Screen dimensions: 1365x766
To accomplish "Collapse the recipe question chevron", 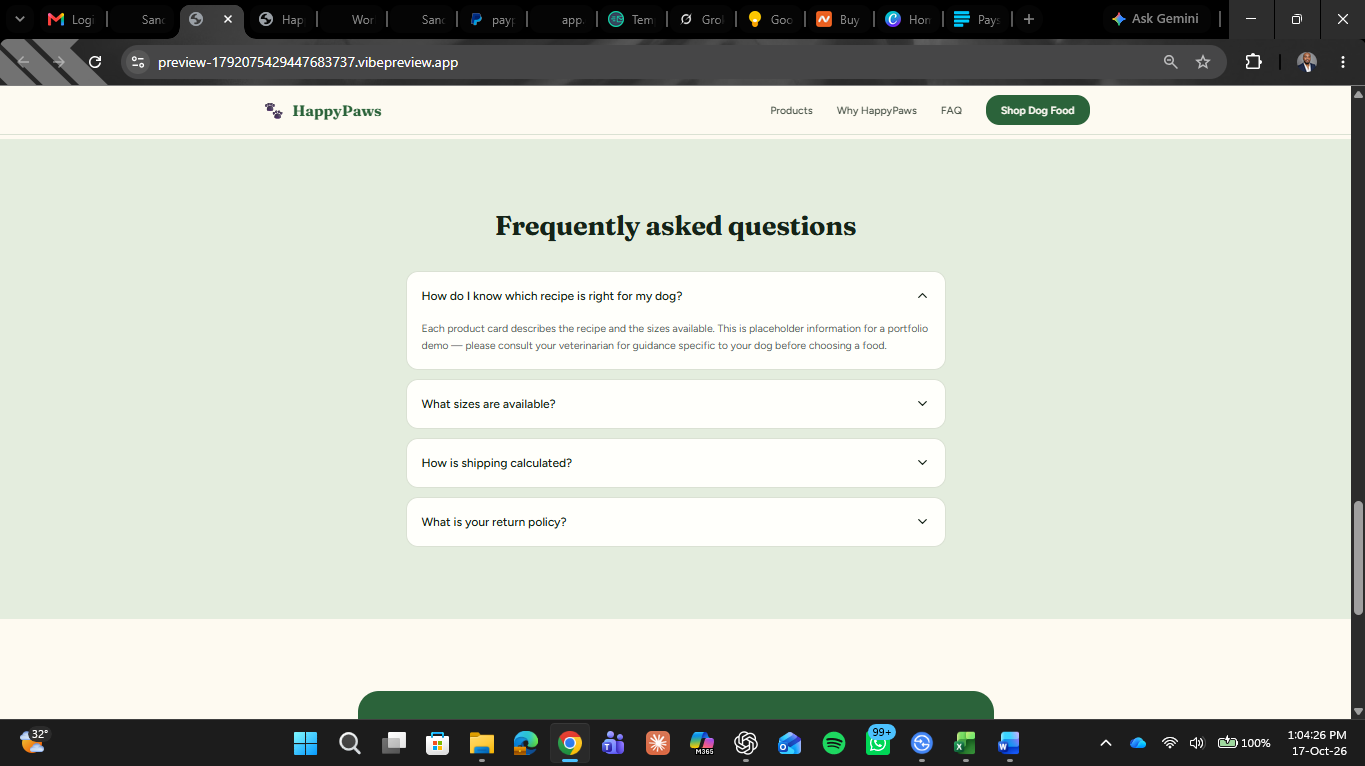I will 922,296.
